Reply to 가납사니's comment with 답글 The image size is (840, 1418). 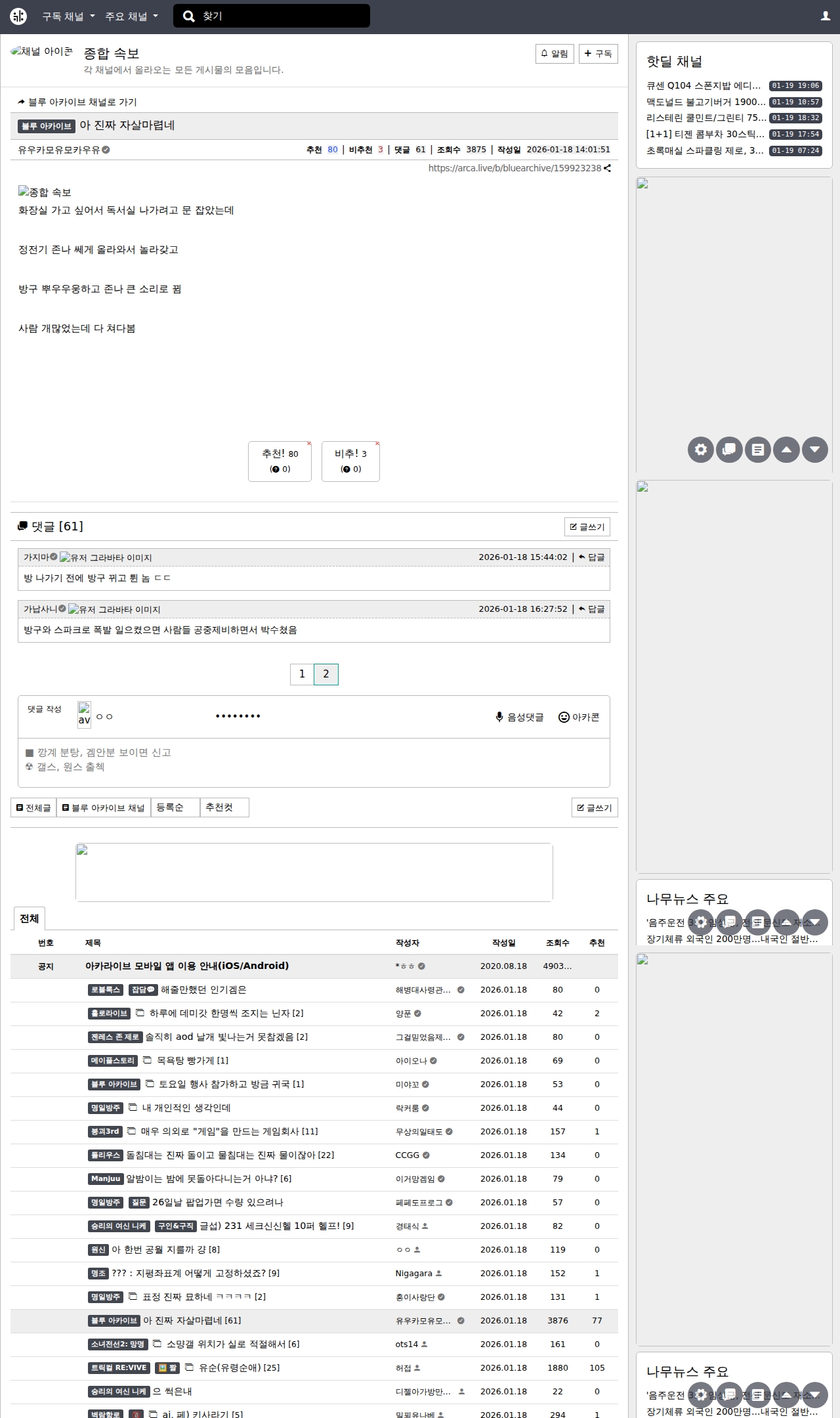point(592,609)
